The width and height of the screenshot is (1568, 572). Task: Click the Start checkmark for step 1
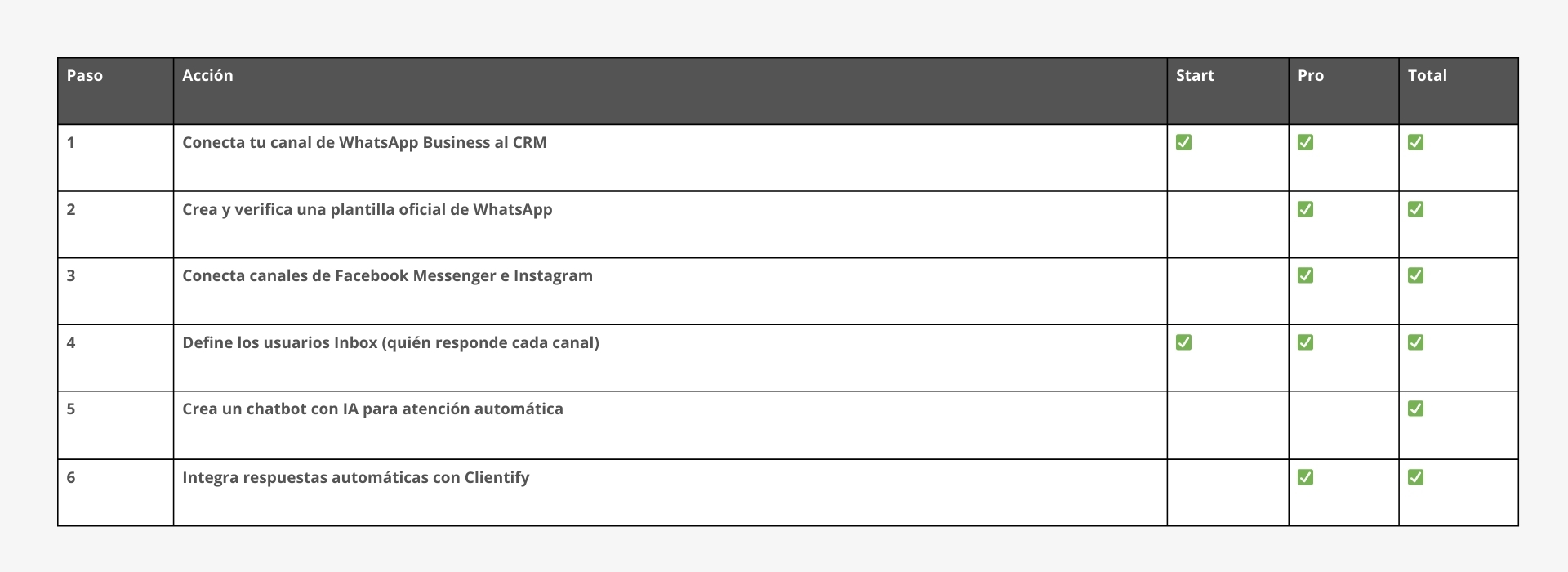tap(1183, 142)
